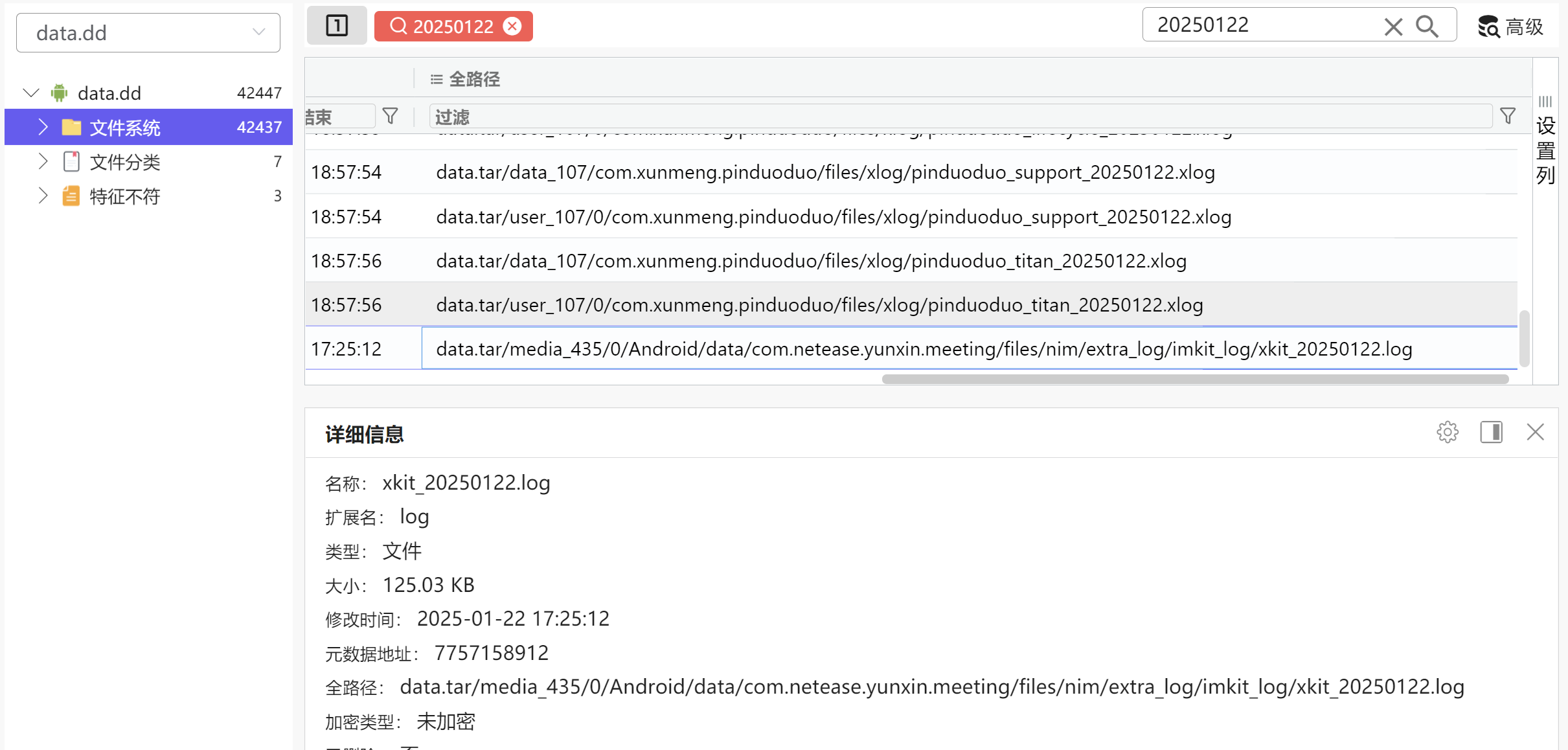Expand the 文件系统 tree node
The image size is (1568, 750).
tap(43, 127)
